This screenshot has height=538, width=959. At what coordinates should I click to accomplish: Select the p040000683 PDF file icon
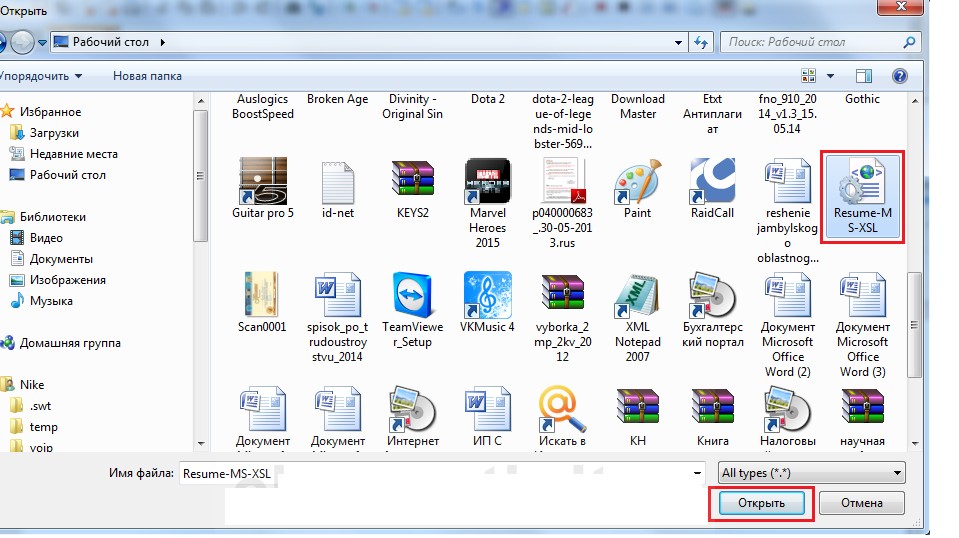pos(563,181)
